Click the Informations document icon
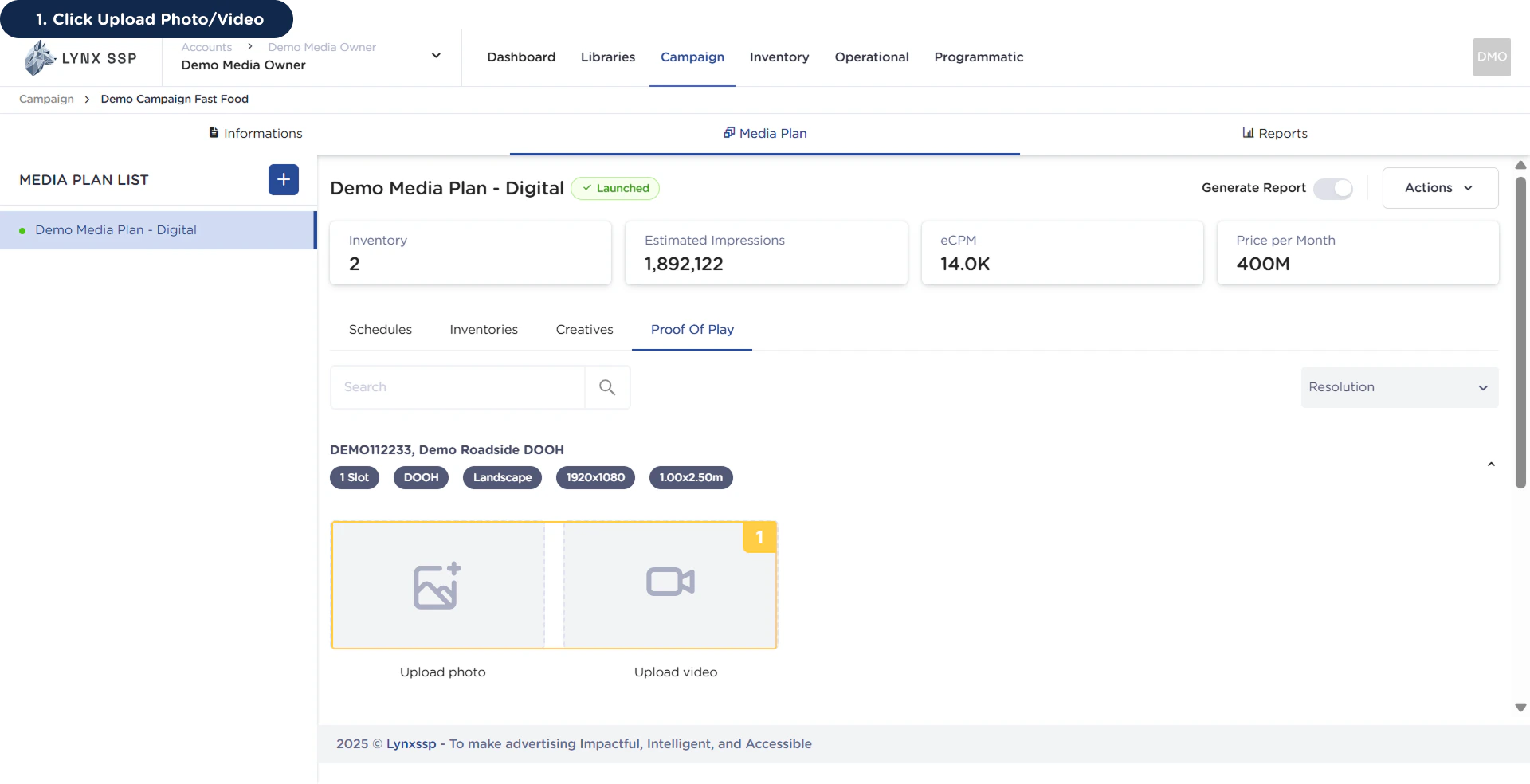 (x=214, y=132)
